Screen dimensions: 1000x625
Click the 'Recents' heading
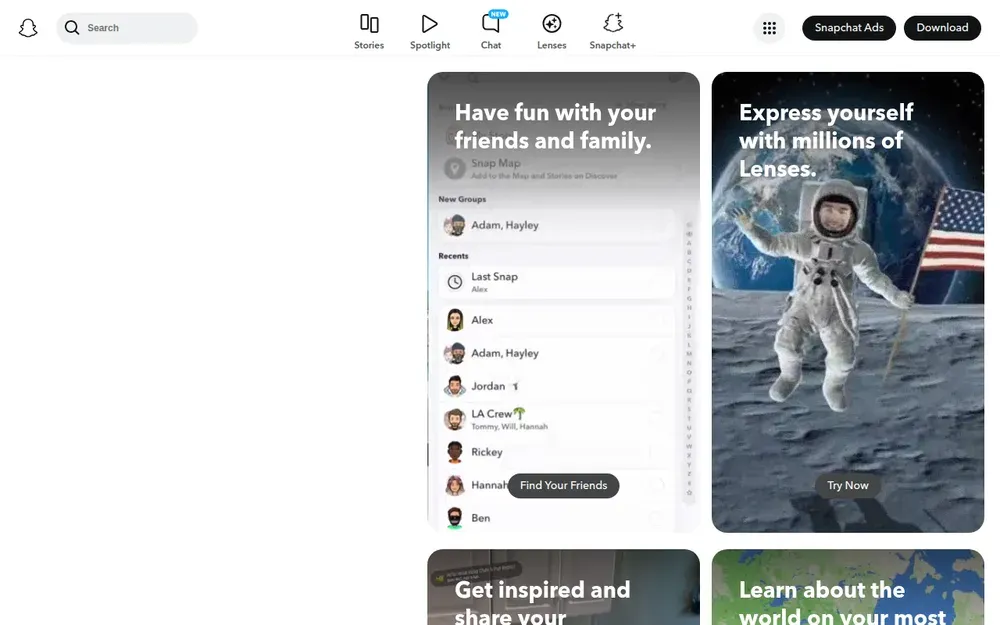pyautogui.click(x=453, y=256)
